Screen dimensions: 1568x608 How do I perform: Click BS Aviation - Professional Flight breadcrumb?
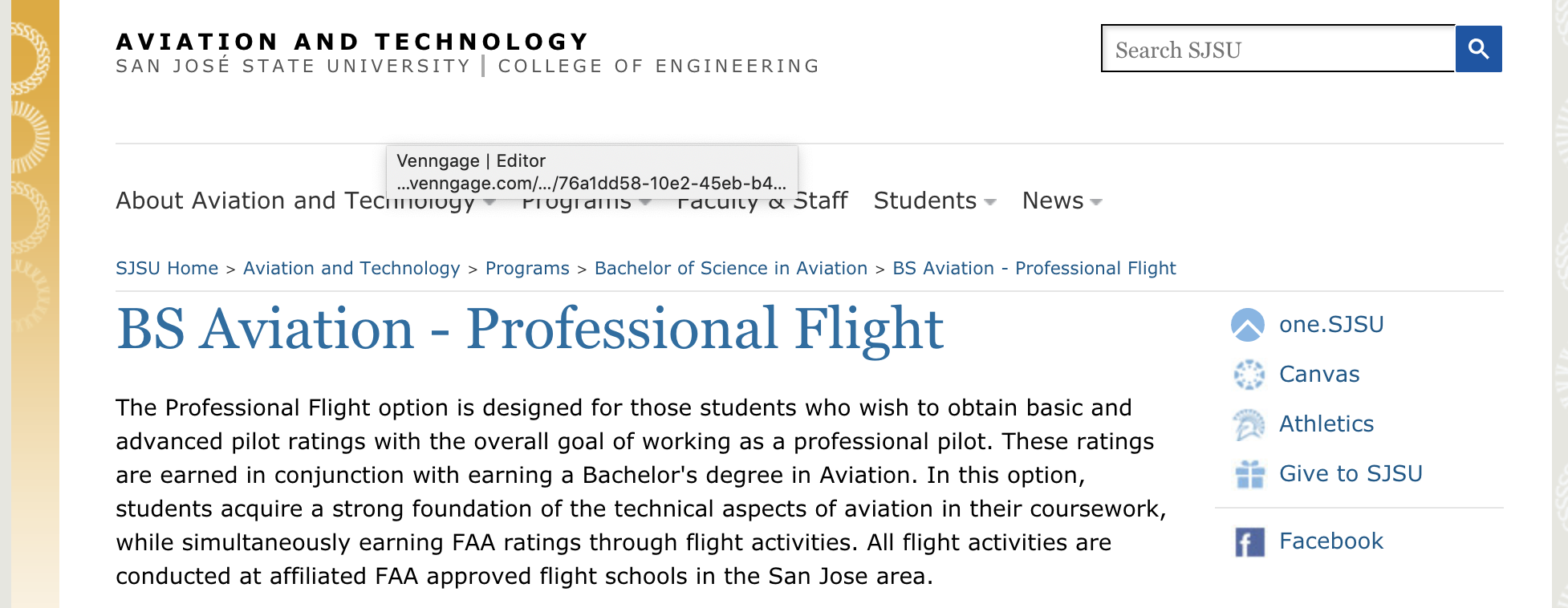click(1034, 268)
